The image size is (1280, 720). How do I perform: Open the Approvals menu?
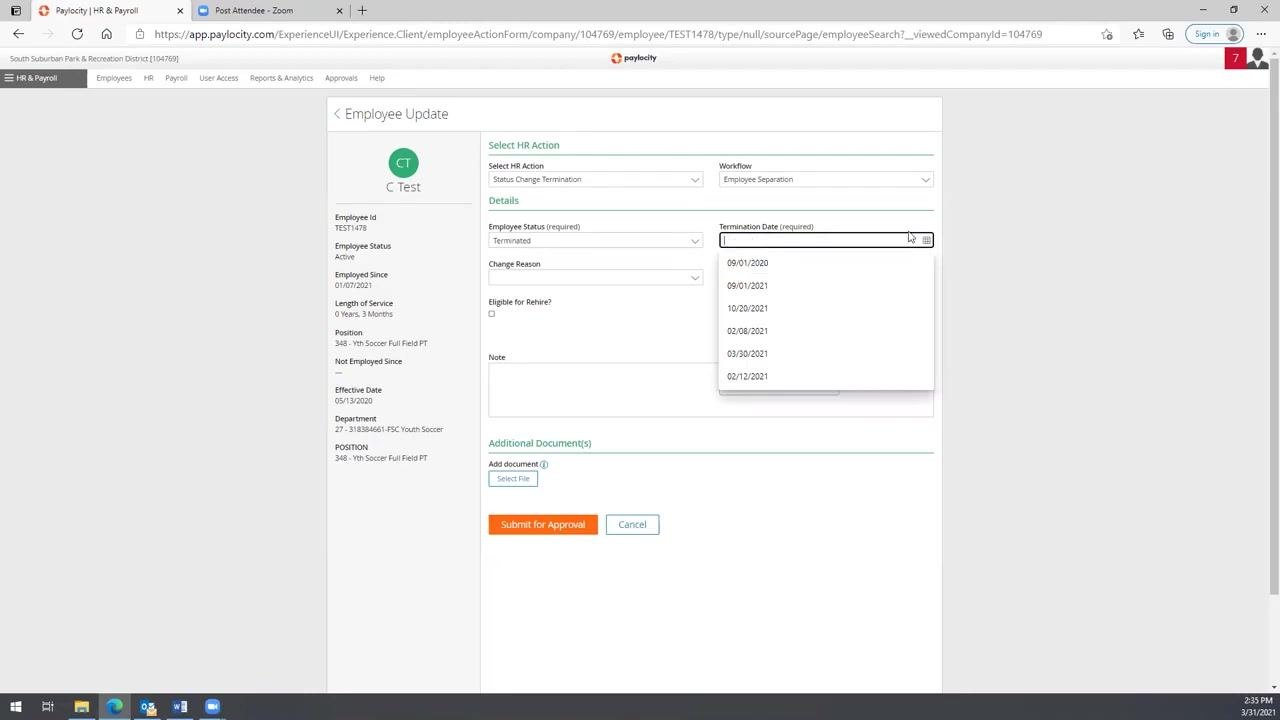pyautogui.click(x=341, y=78)
